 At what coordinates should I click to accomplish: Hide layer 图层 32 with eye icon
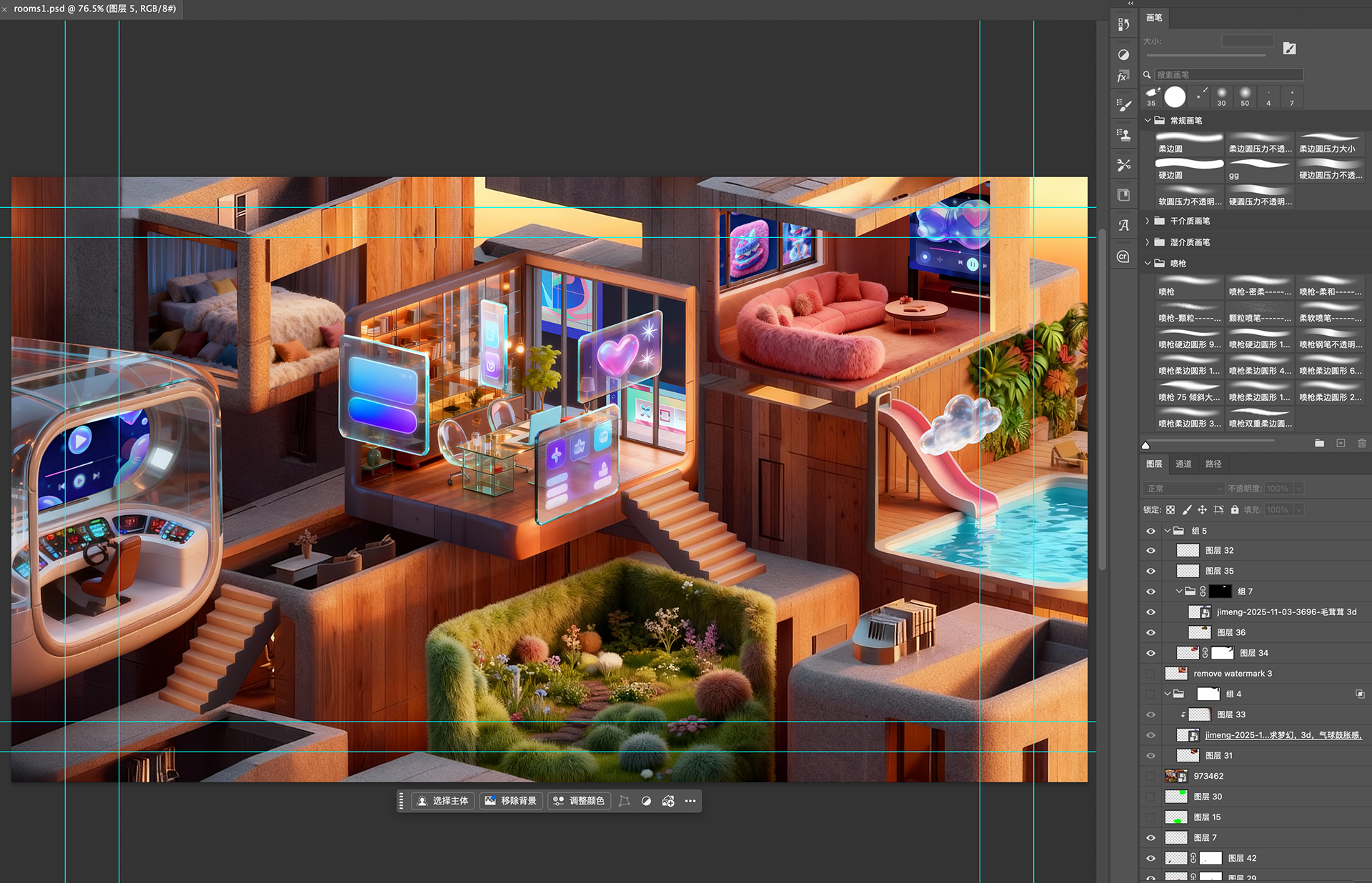[1150, 551]
